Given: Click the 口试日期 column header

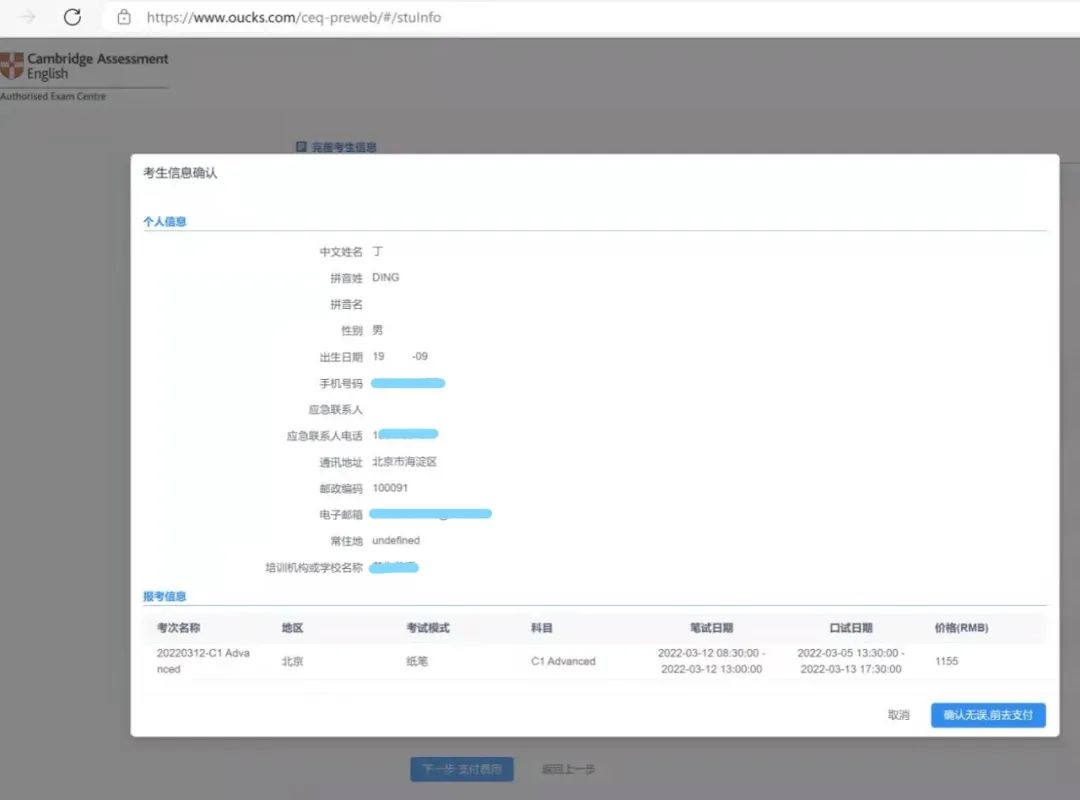Looking at the screenshot, I should (x=851, y=628).
